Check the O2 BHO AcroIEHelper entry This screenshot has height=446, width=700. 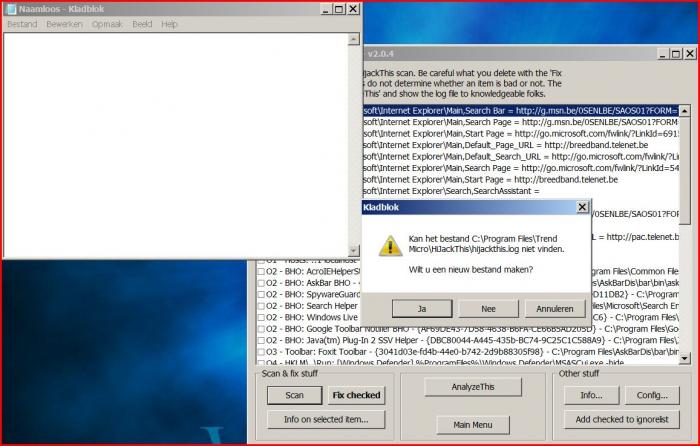coord(261,271)
